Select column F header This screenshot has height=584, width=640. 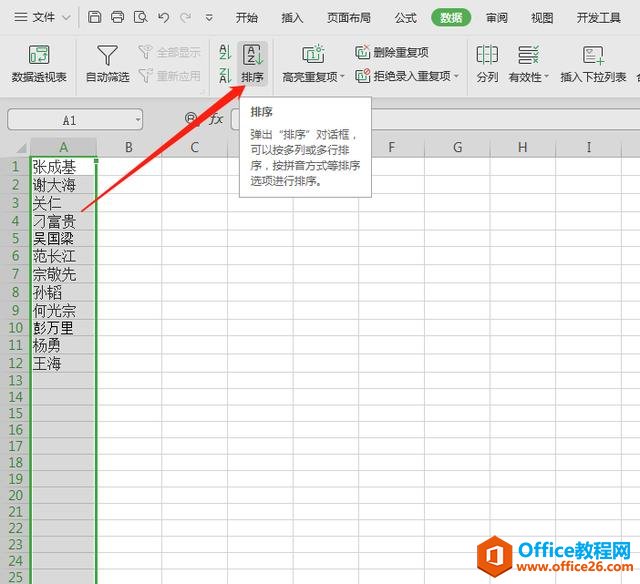click(x=391, y=147)
